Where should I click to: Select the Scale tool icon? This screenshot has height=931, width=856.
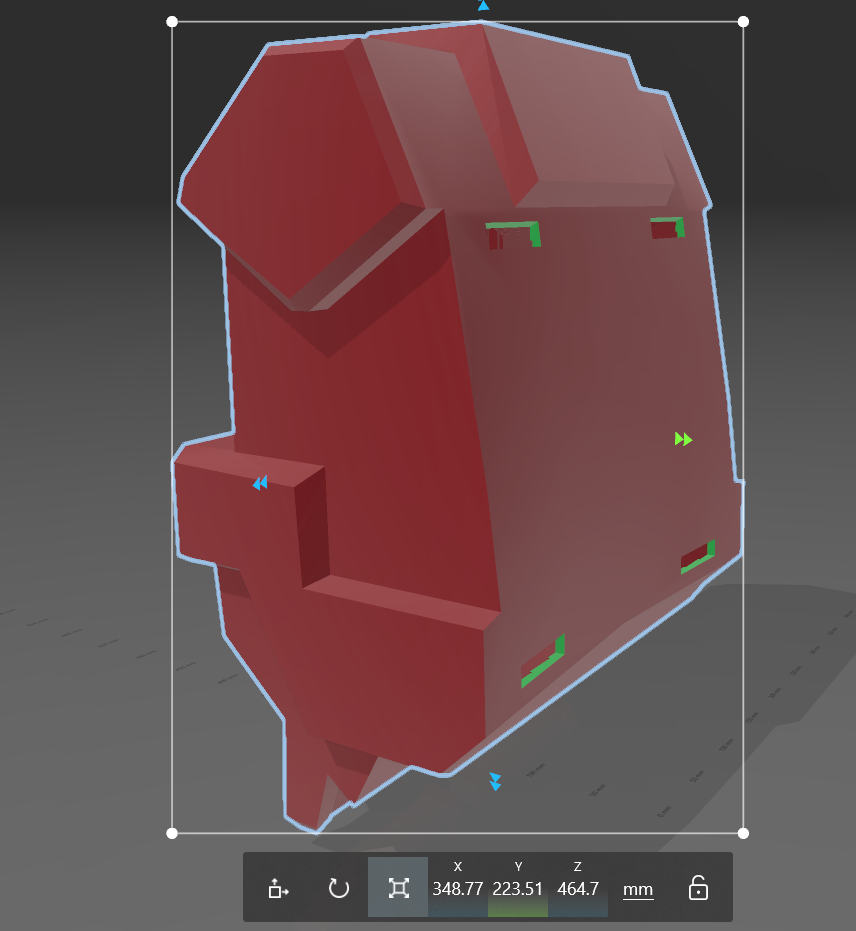pyautogui.click(x=398, y=888)
